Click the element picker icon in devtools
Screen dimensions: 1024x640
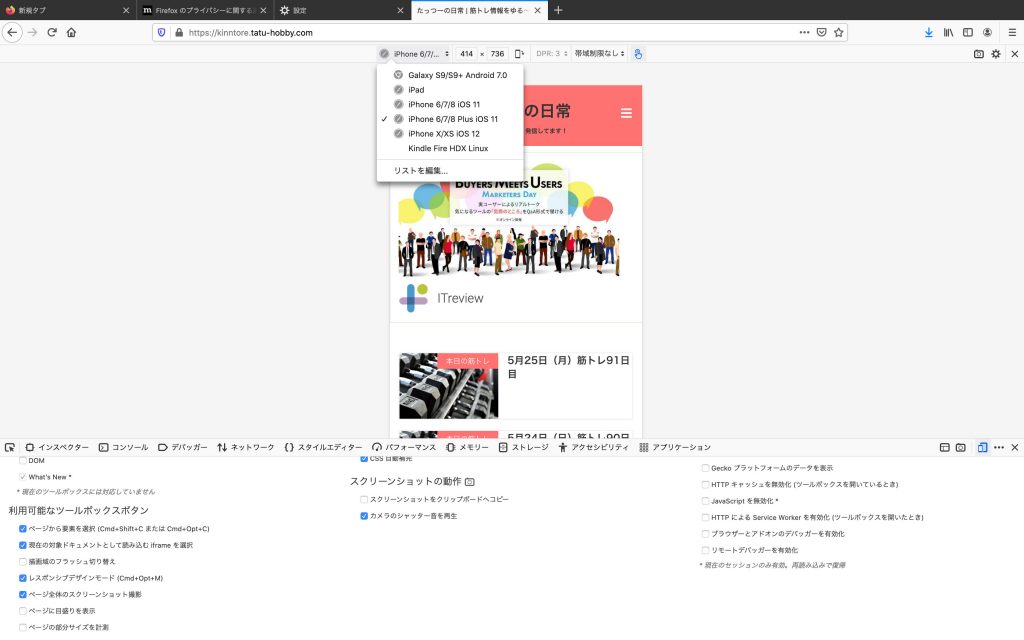pyautogui.click(x=10, y=447)
